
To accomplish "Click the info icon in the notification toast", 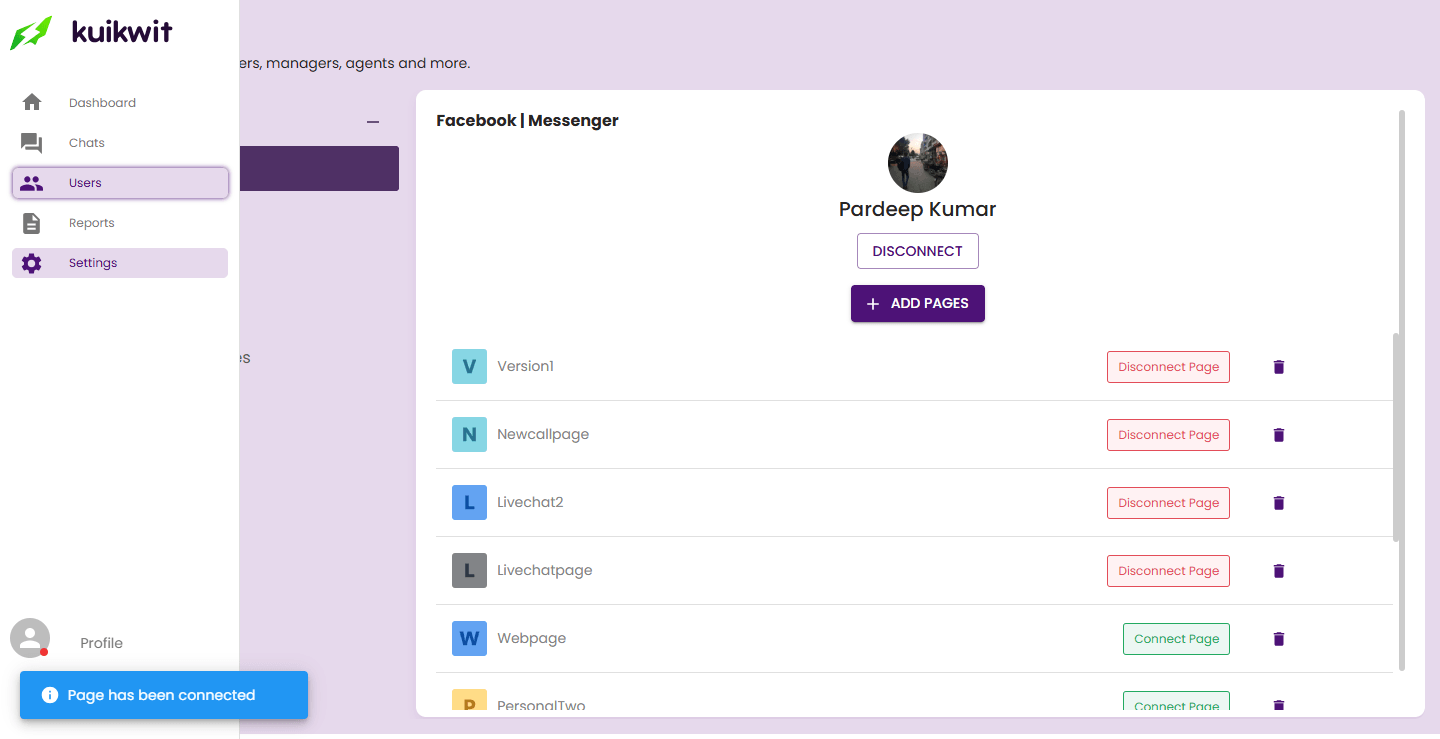I will (x=50, y=695).
